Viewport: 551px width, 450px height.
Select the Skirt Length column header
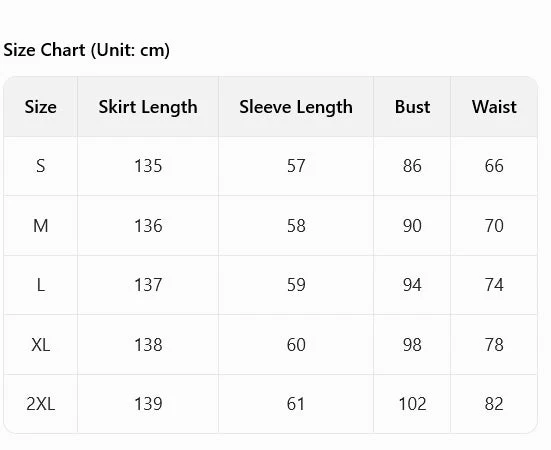pos(148,107)
